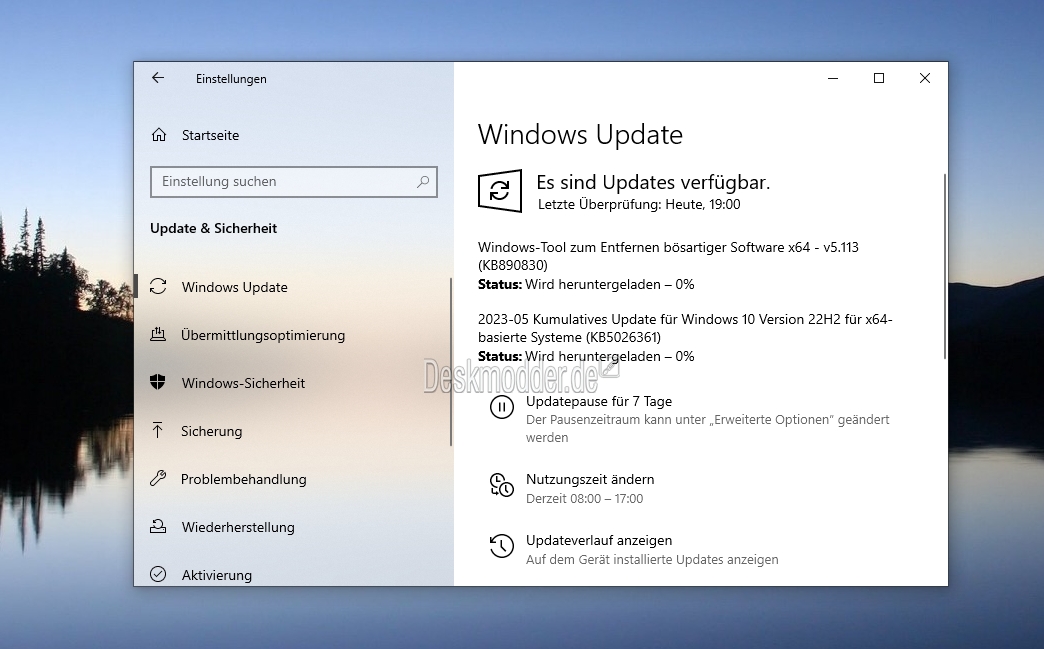
Task: Click the large update status refresh icon
Action: click(499, 191)
